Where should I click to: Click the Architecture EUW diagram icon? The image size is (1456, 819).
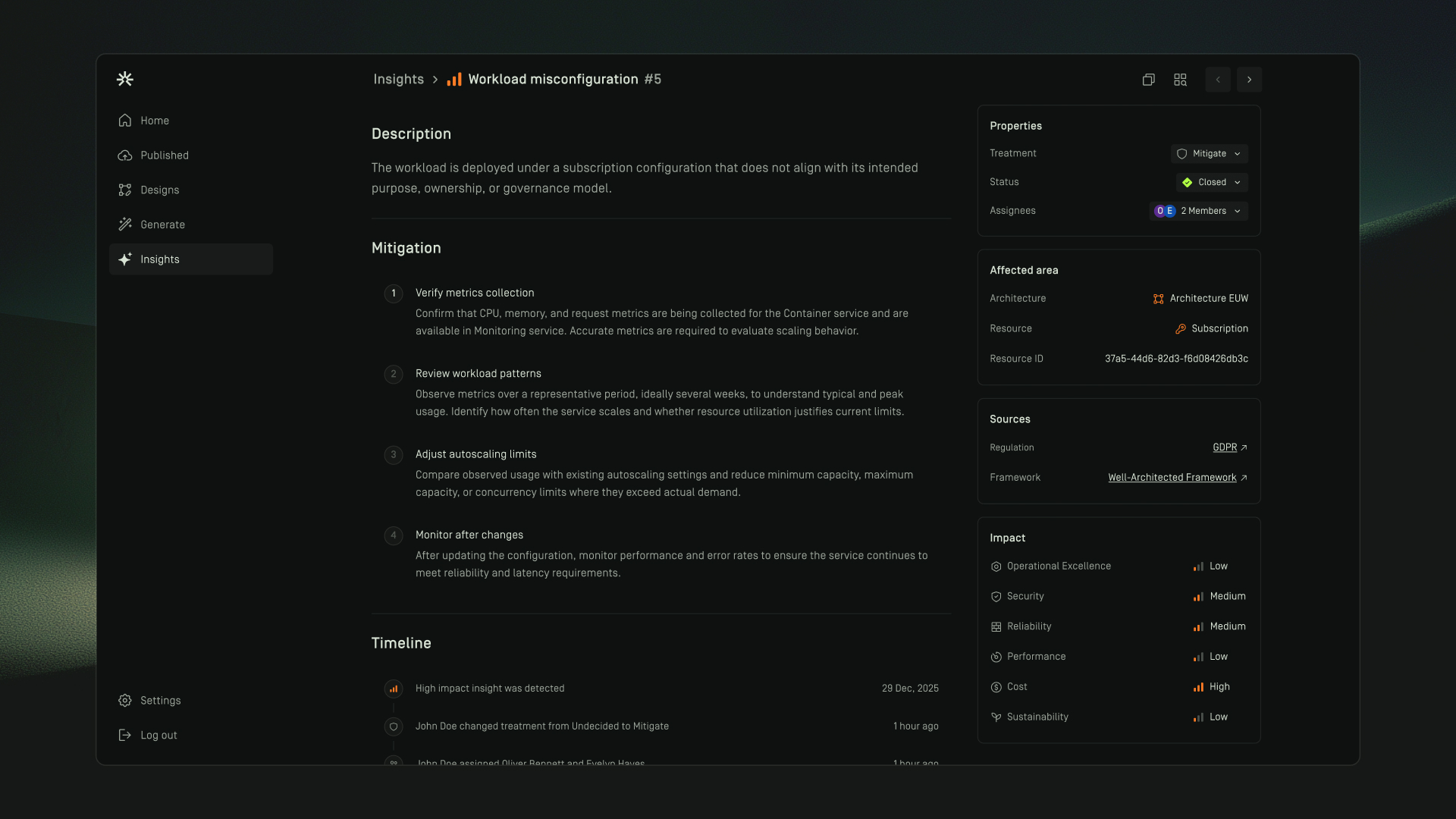pyautogui.click(x=1158, y=299)
